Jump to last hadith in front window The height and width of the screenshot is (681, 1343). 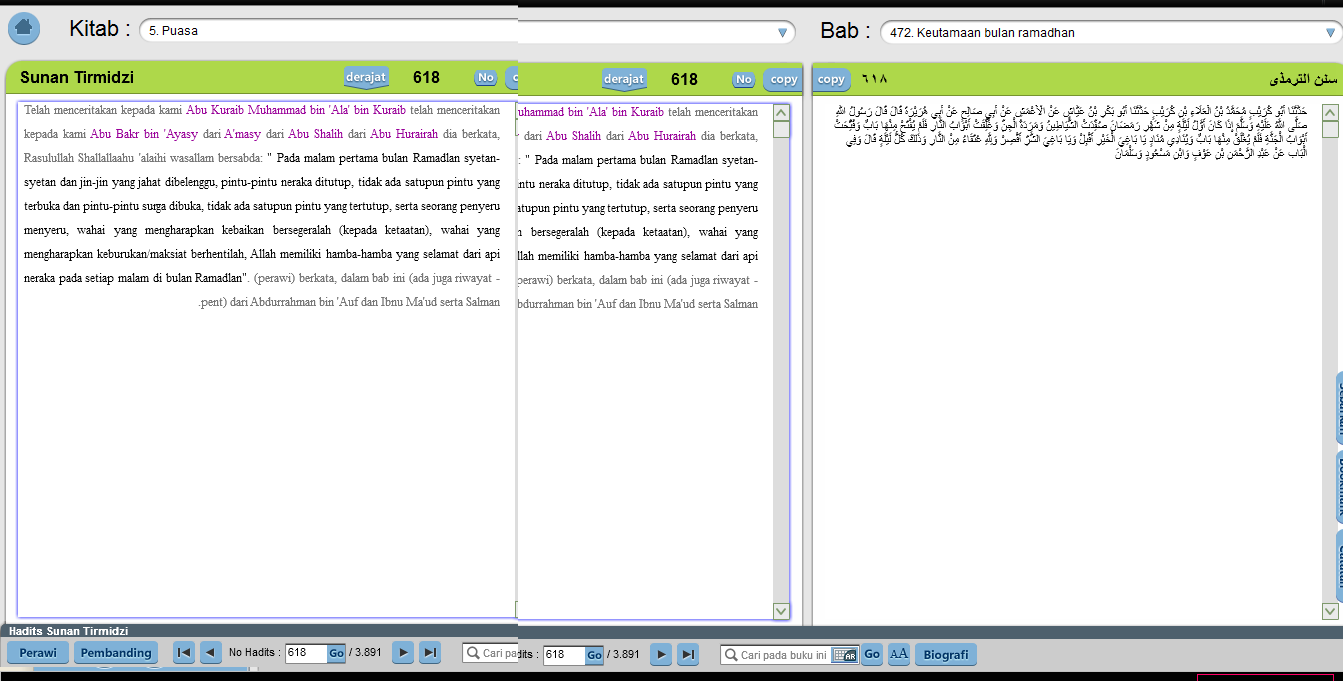pyautogui.click(x=430, y=653)
